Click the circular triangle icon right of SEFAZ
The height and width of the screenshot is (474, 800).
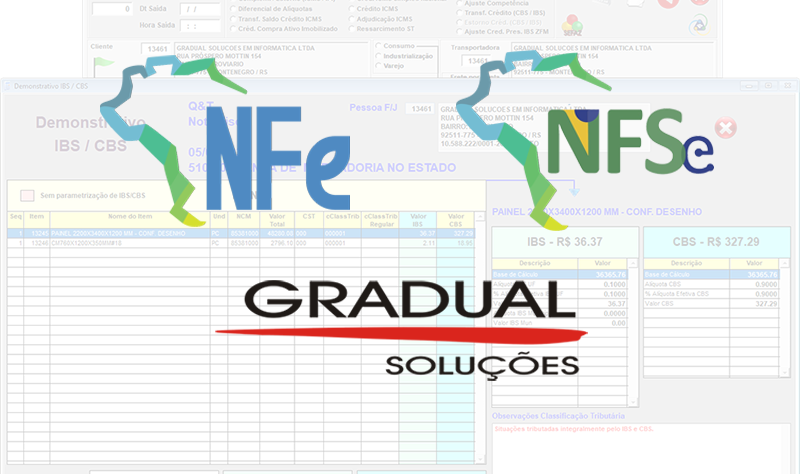699,24
